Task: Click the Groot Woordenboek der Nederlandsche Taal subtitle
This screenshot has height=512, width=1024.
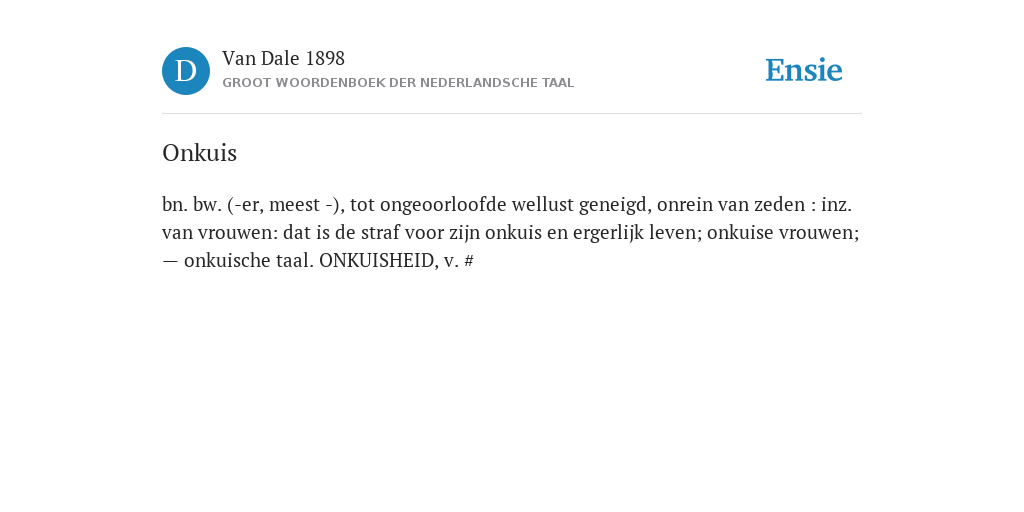Action: [x=398, y=83]
